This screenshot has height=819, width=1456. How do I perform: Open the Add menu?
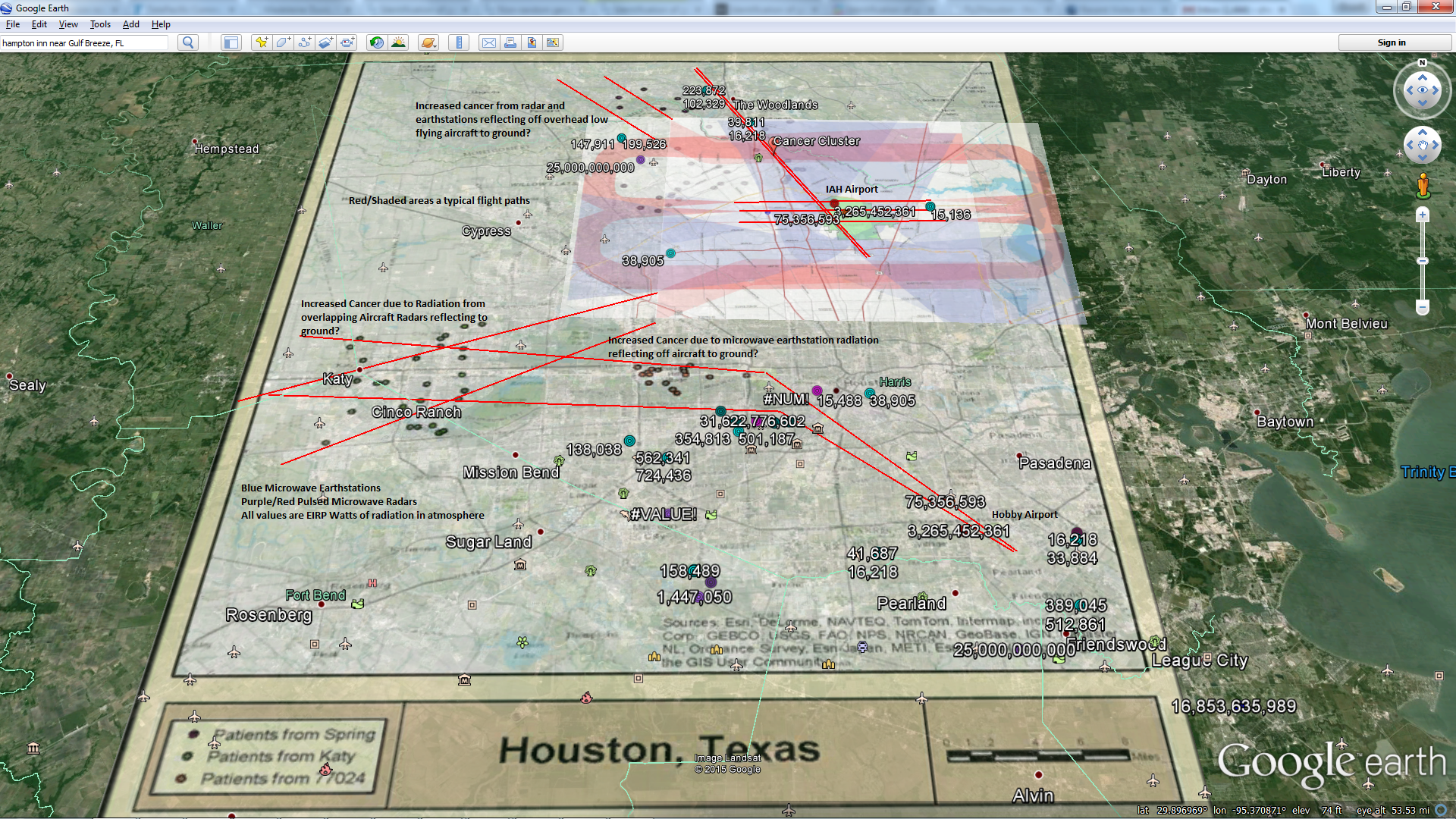[x=131, y=24]
